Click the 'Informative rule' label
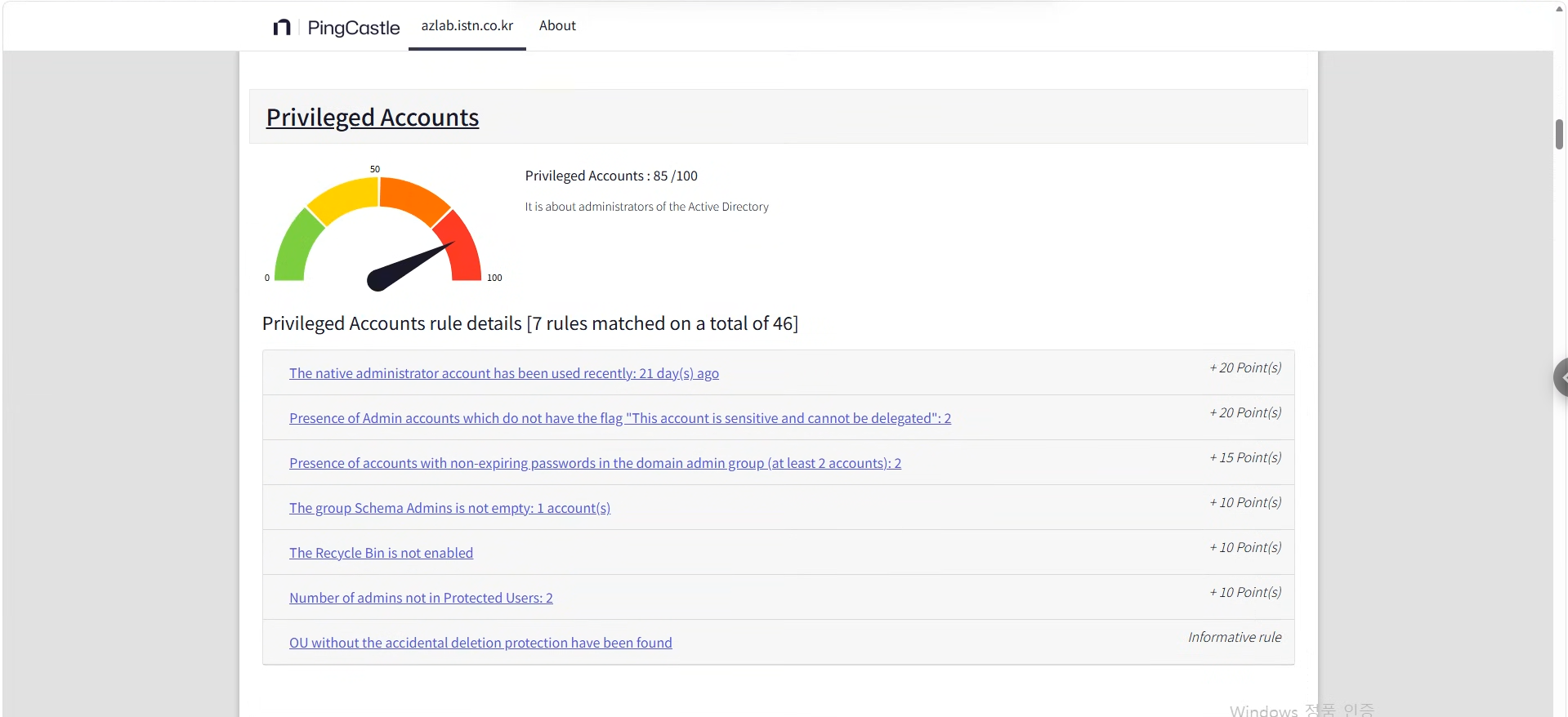Image resolution: width=1568 pixels, height=717 pixels. tap(1235, 637)
